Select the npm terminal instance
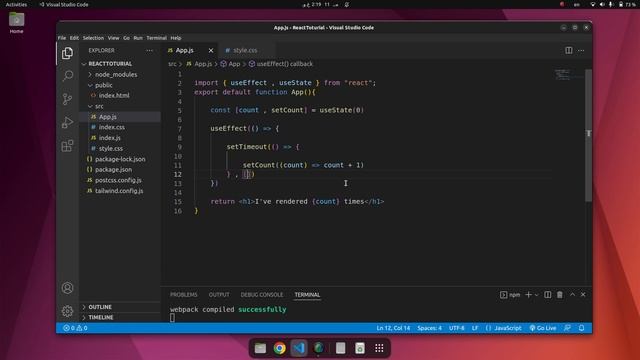The height and width of the screenshot is (360, 640). point(510,295)
